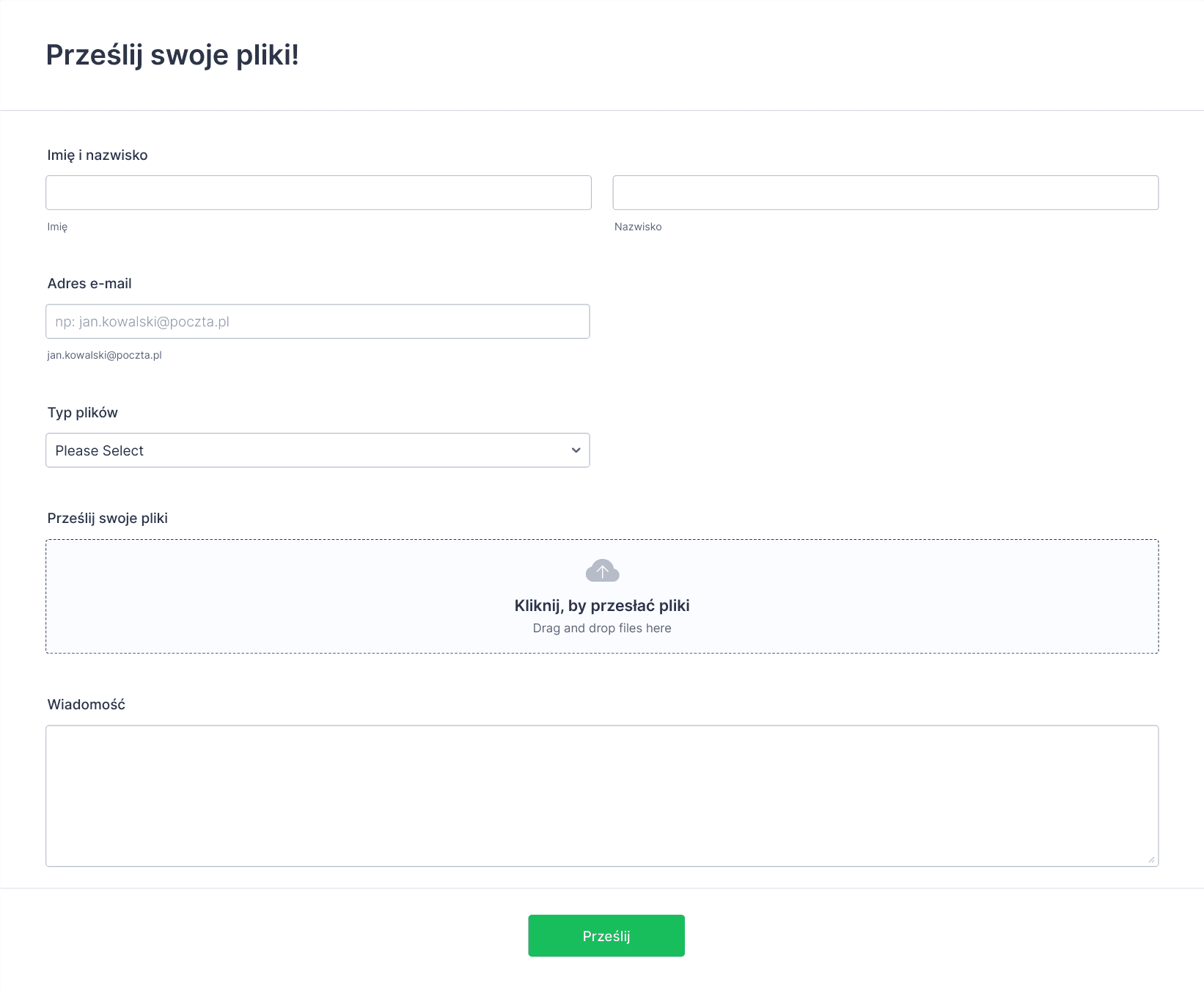1204x991 pixels.
Task: Focus the Imię first name field
Action: click(318, 193)
